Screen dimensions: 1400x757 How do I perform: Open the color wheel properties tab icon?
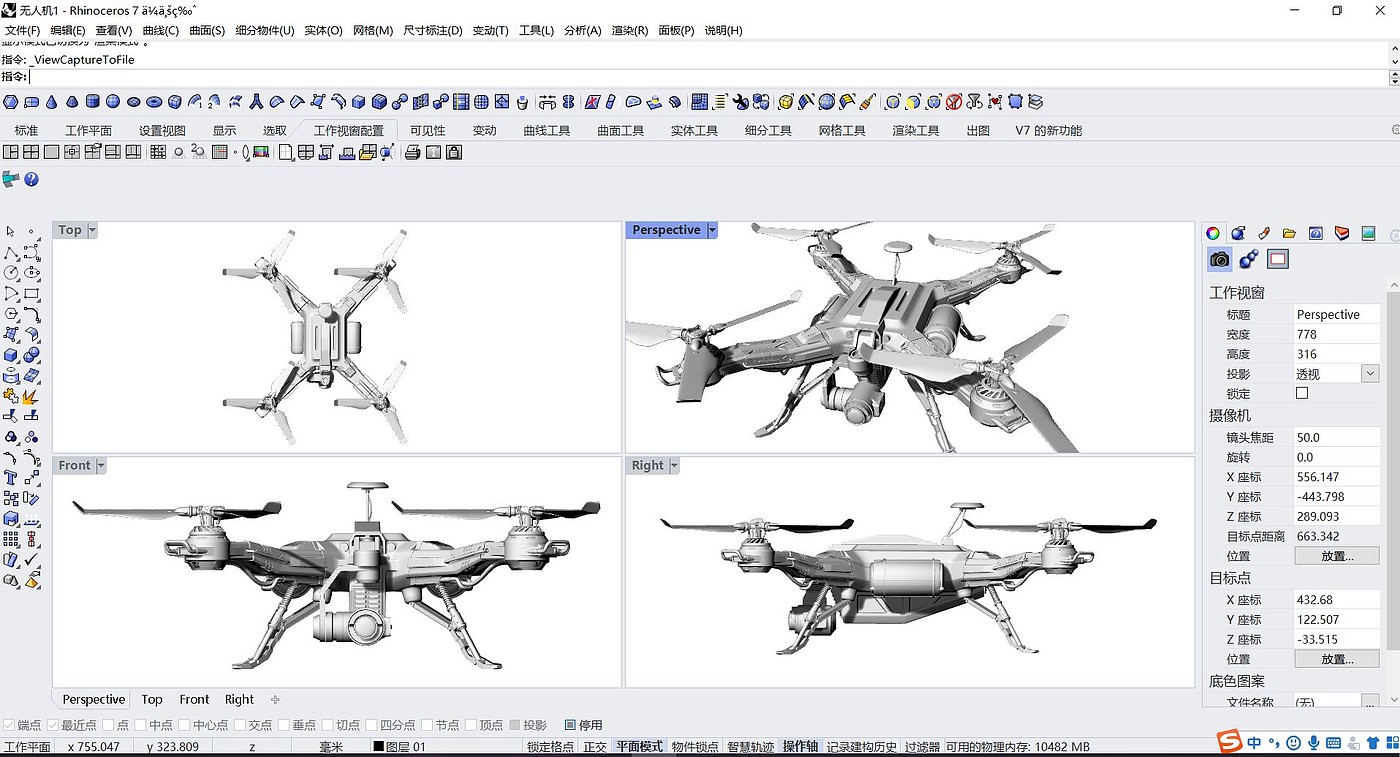pos(1212,233)
